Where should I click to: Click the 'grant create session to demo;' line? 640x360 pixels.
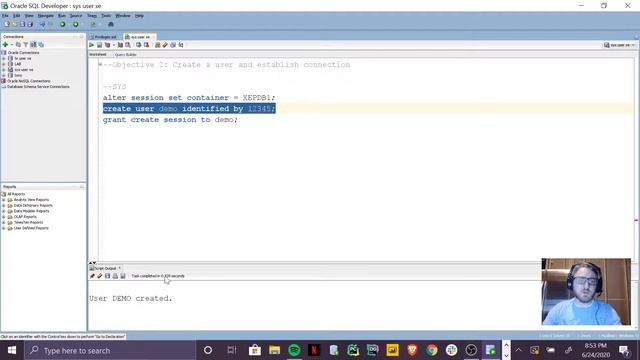click(x=170, y=120)
